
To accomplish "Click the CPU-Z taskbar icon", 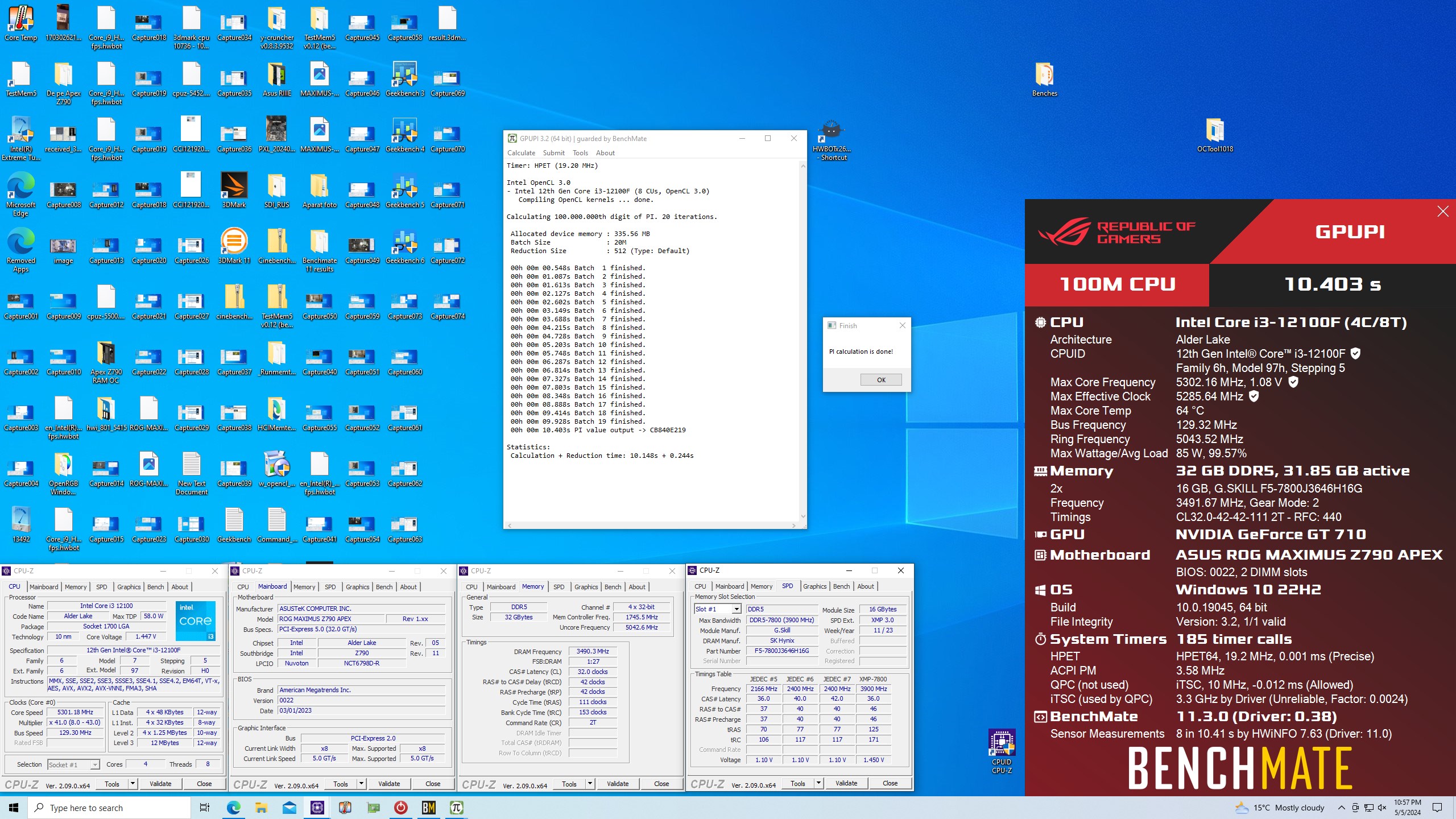I will coord(317,808).
